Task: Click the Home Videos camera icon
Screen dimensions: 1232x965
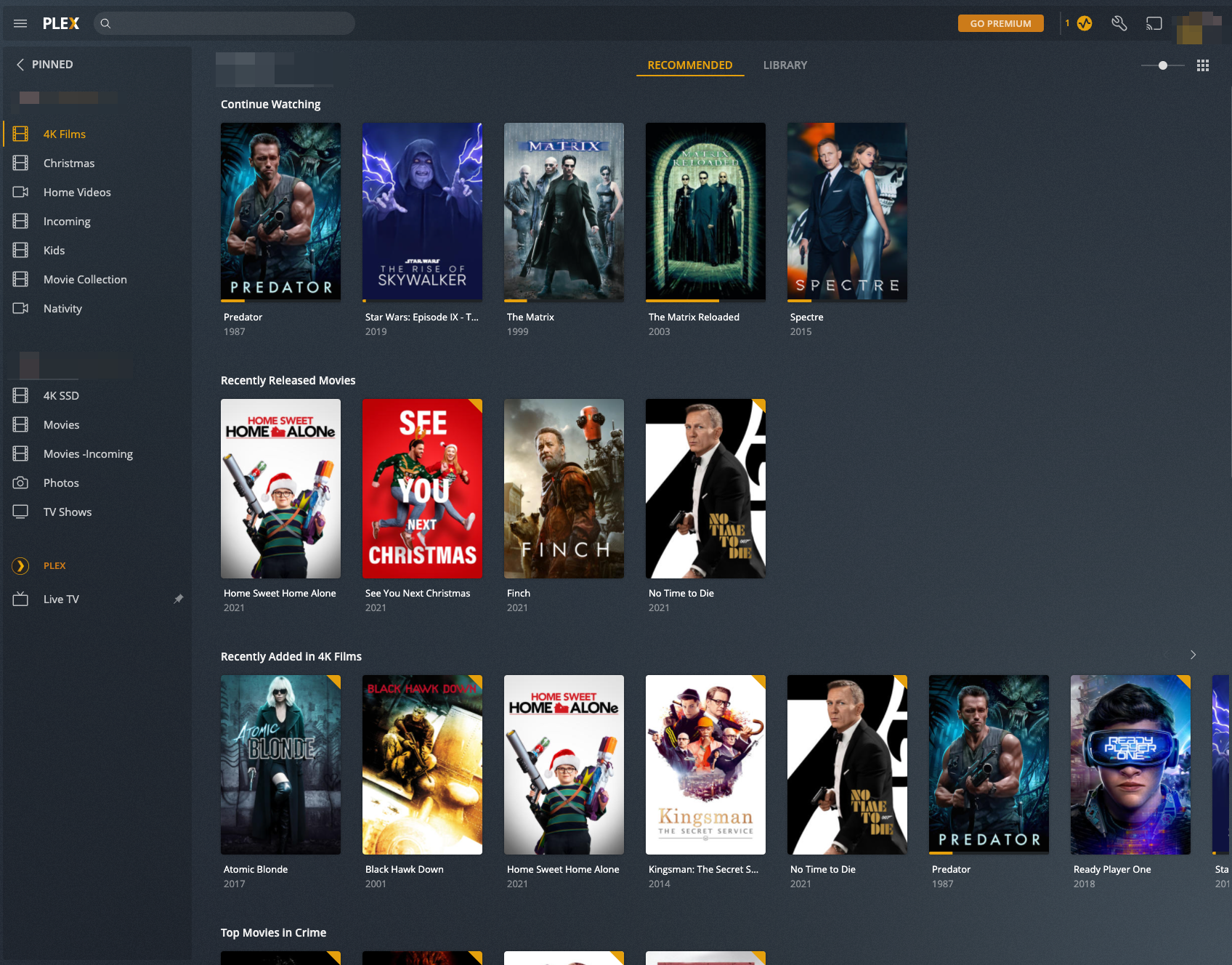Action: [x=20, y=192]
